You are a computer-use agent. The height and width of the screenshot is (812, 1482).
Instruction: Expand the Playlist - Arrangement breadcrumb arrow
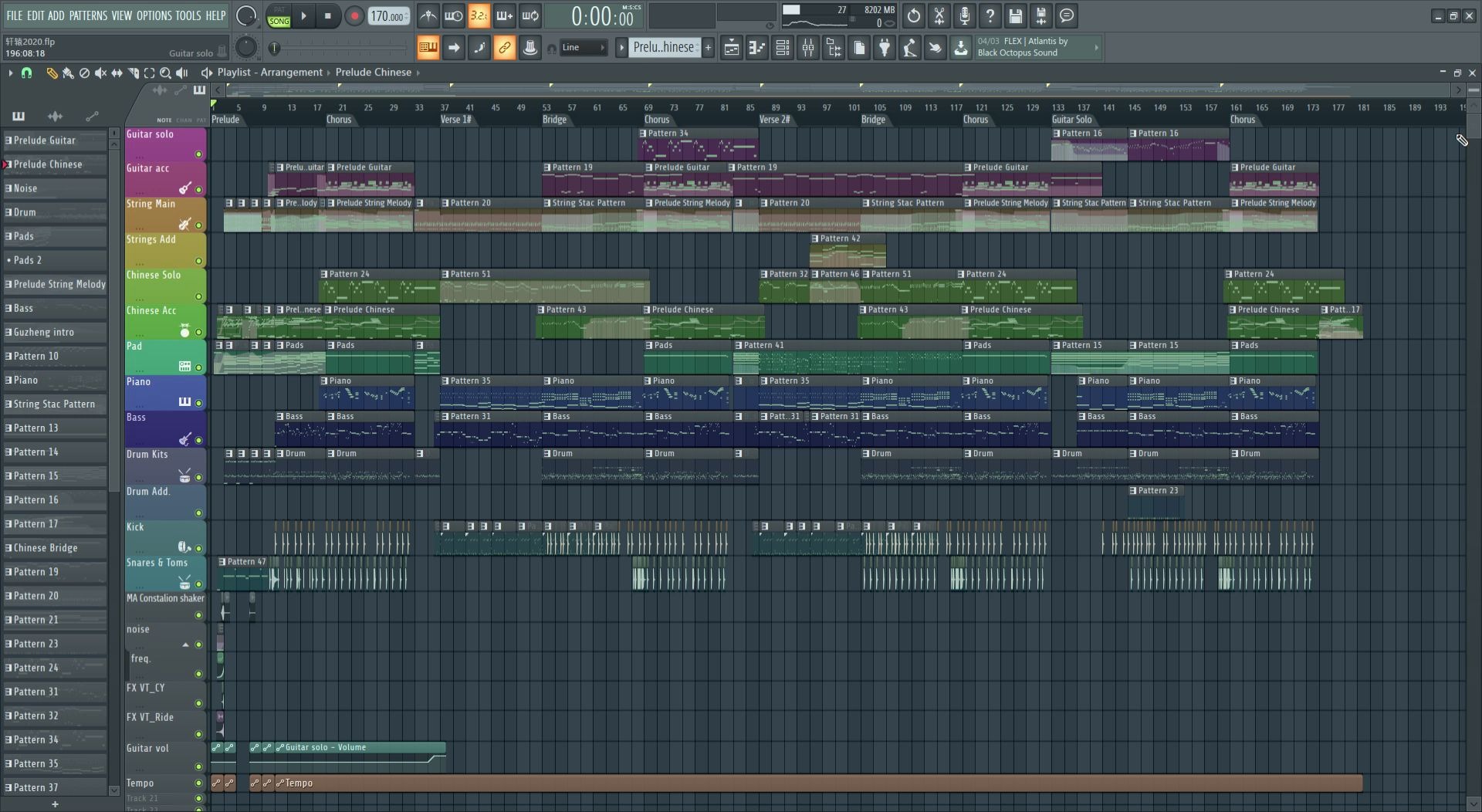pyautogui.click(x=328, y=73)
